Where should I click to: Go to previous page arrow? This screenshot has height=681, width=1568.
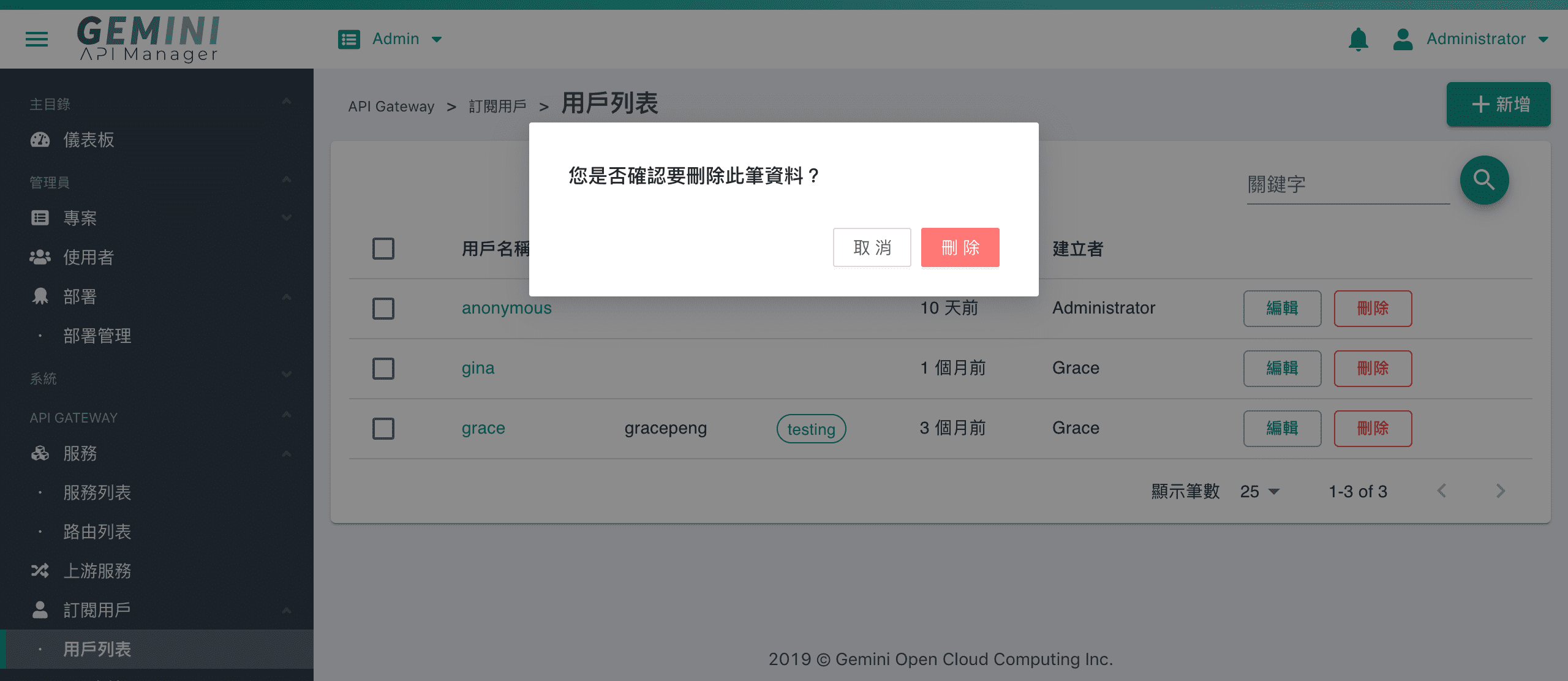click(x=1441, y=491)
